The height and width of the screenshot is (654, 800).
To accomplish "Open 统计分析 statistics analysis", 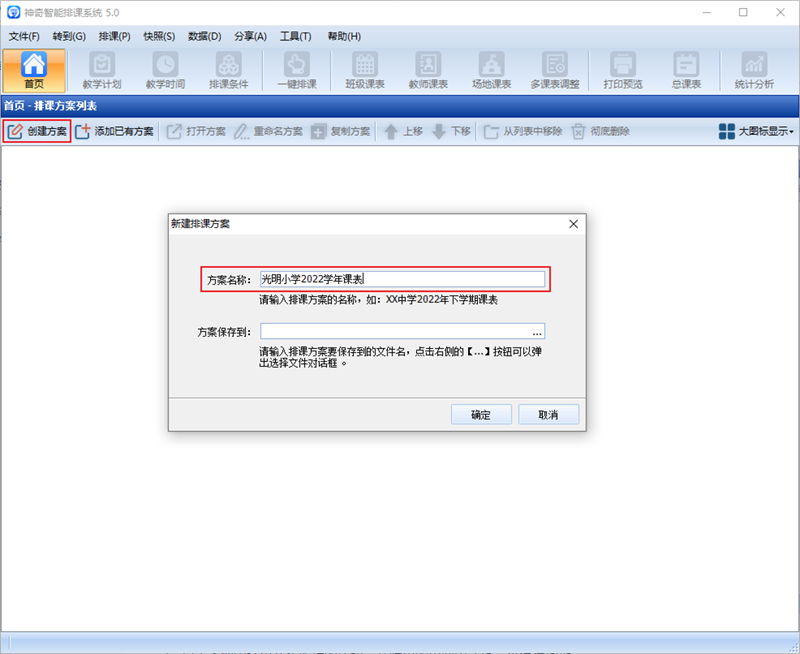I will tap(754, 70).
